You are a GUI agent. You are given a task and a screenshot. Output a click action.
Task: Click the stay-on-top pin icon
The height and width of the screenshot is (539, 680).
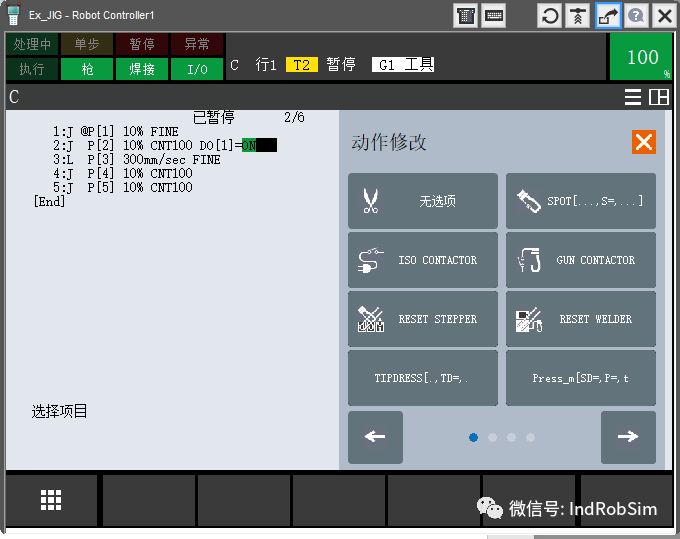tap(578, 16)
